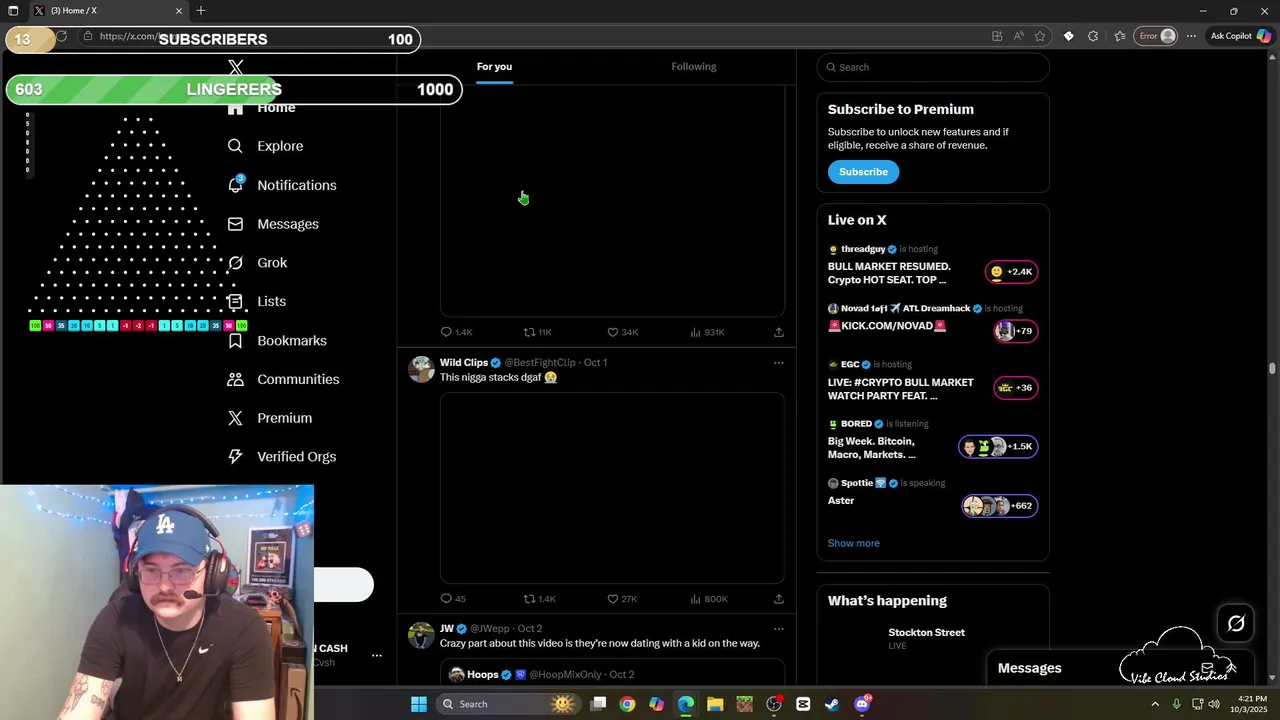Click Show more under Live on X

click(854, 543)
